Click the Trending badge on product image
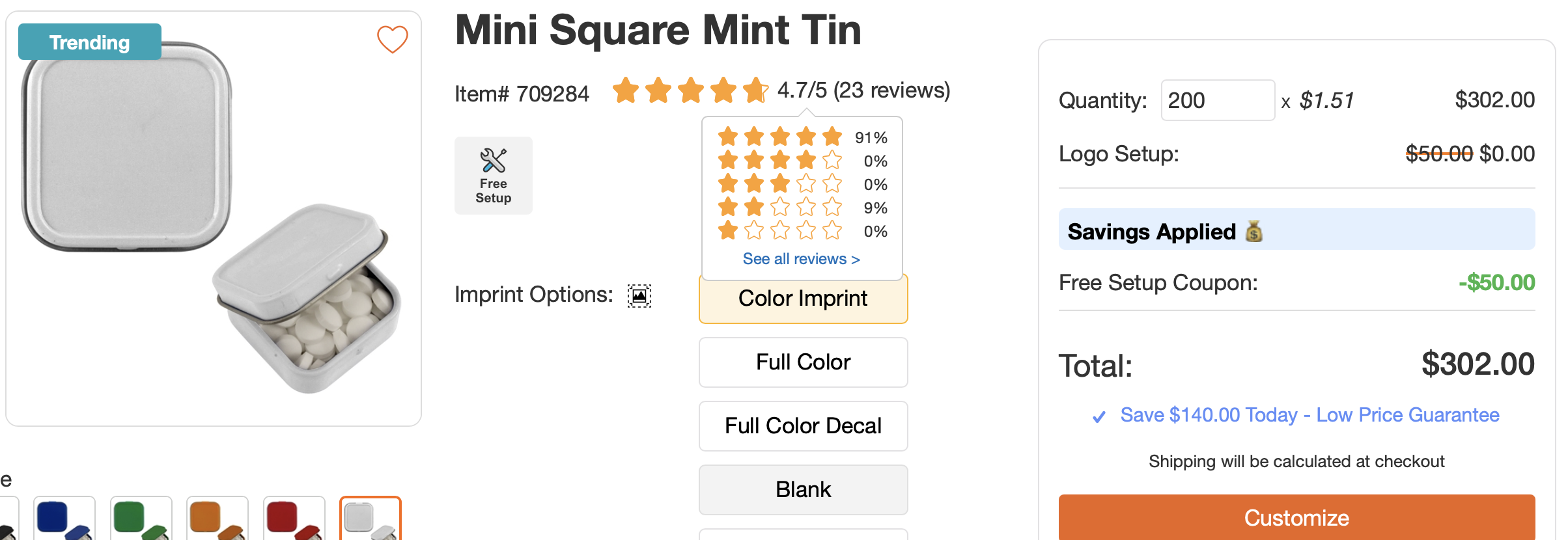Image resolution: width=1568 pixels, height=540 pixels. pos(90,42)
